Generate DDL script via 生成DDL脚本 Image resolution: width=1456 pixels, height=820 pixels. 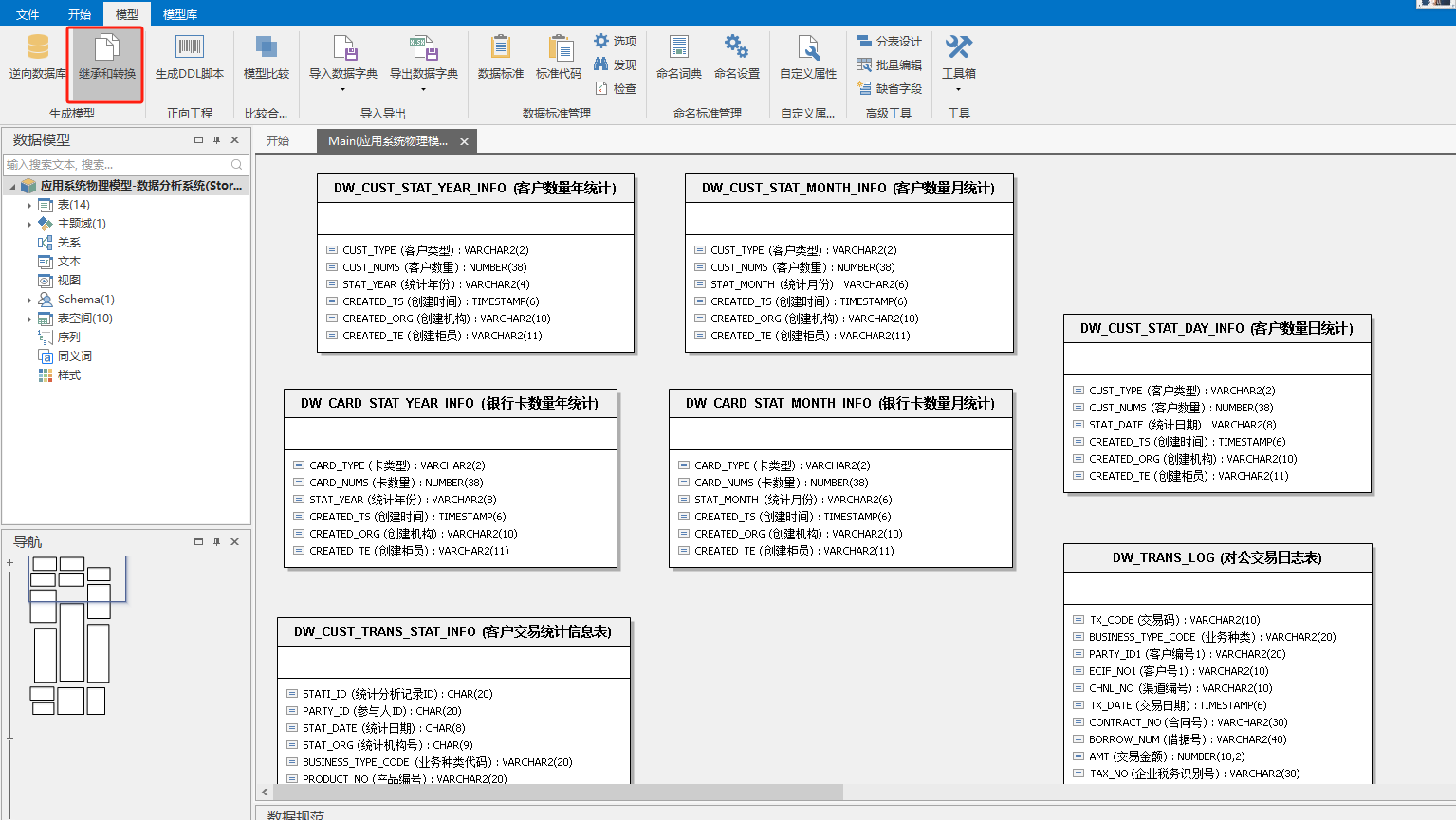click(x=190, y=57)
